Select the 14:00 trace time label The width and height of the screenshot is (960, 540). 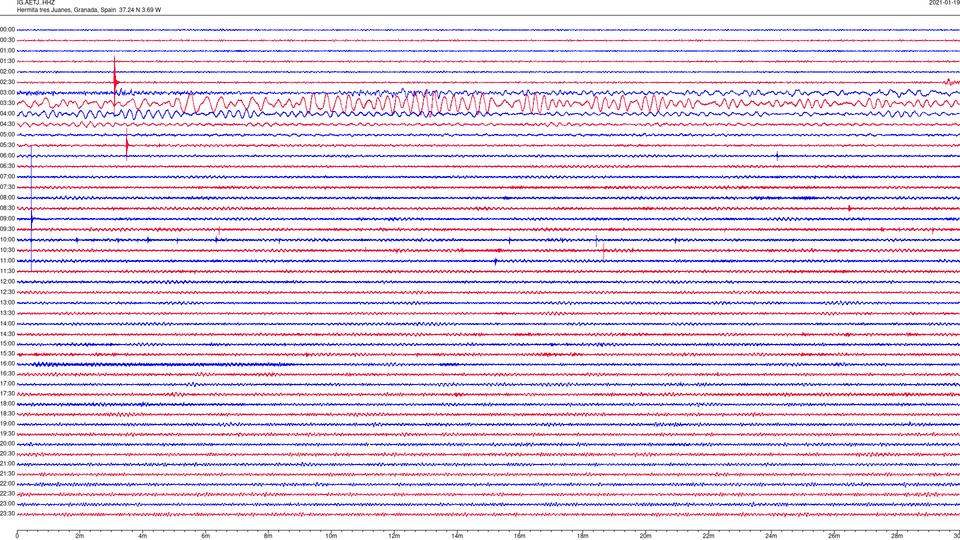tap(7, 324)
